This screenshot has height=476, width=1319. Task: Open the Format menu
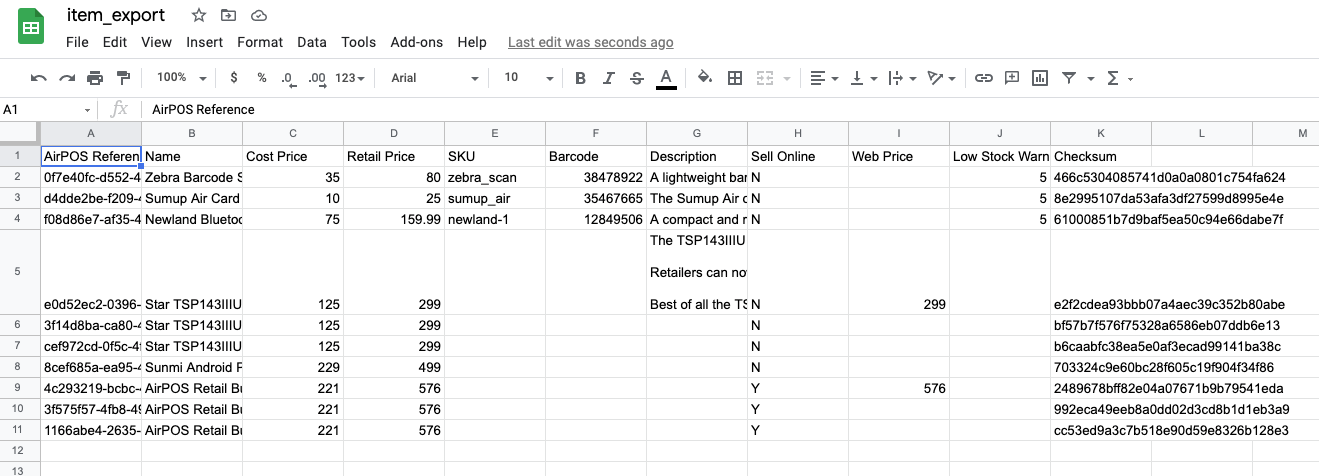[x=260, y=42]
